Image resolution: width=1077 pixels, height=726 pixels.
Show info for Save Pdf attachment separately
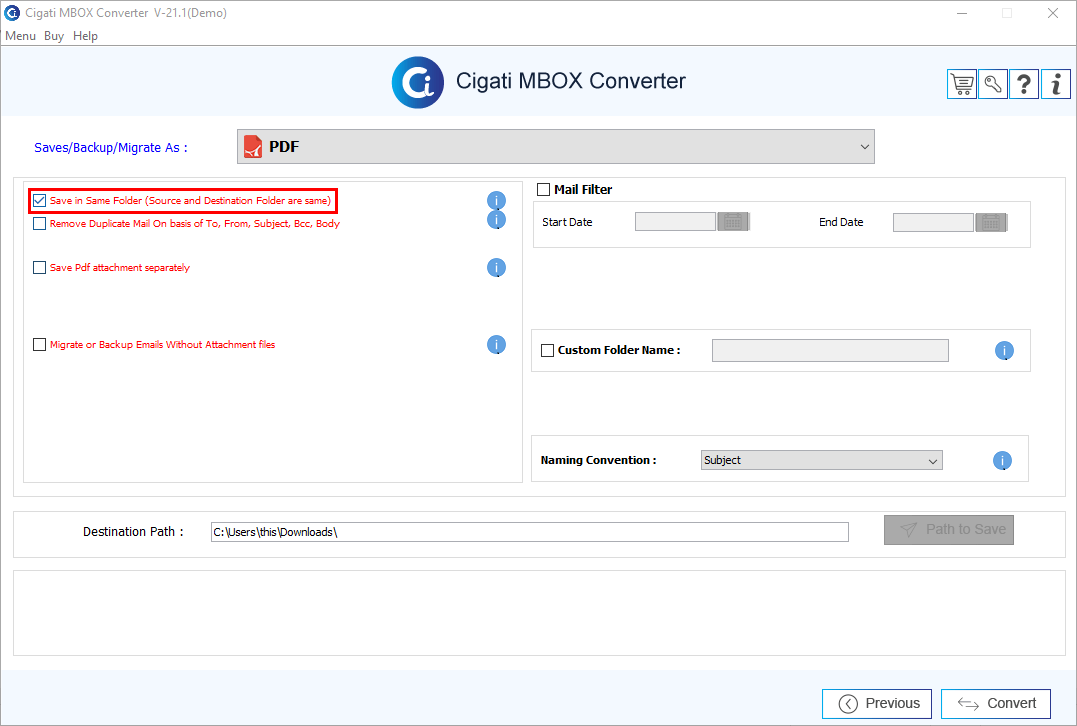tap(496, 267)
